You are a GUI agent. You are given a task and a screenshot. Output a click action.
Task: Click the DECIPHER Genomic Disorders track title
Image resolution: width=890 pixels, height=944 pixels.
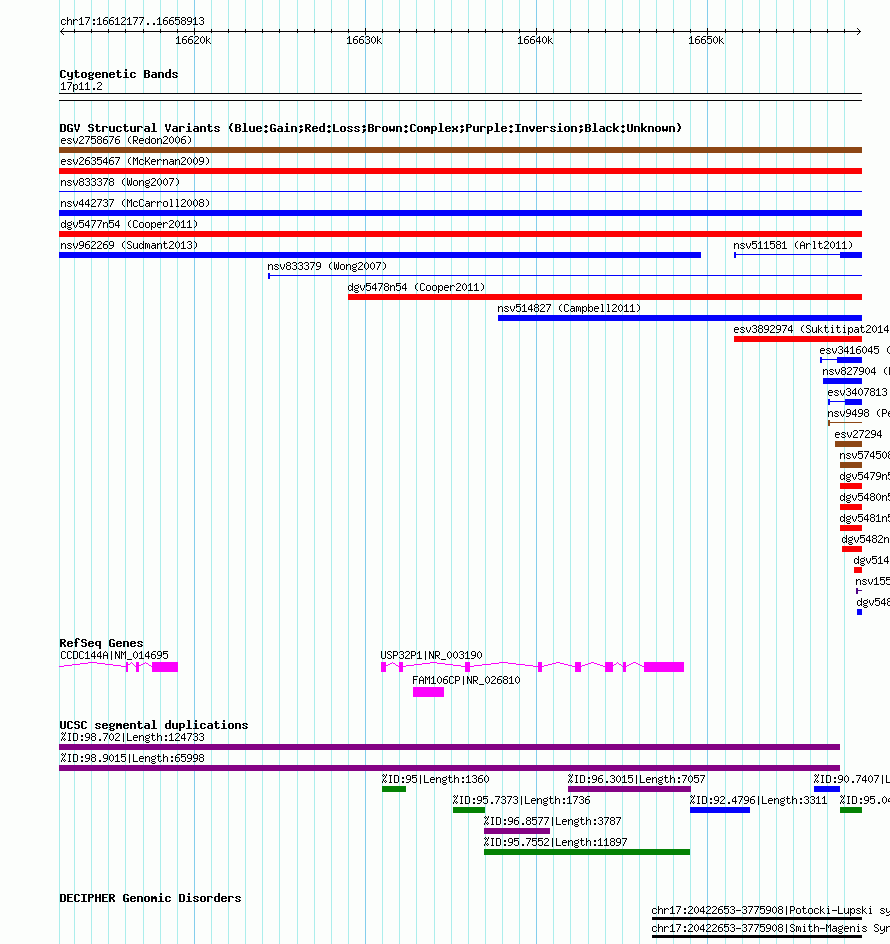150,898
